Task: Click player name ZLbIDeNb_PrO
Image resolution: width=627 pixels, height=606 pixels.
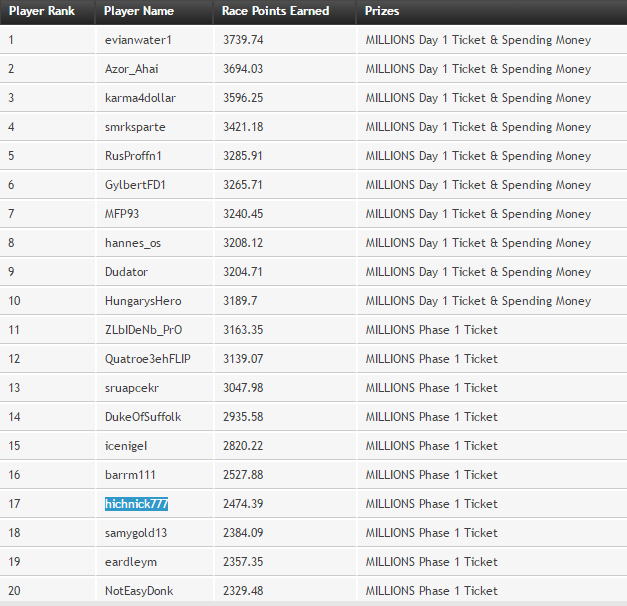Action: pos(143,330)
